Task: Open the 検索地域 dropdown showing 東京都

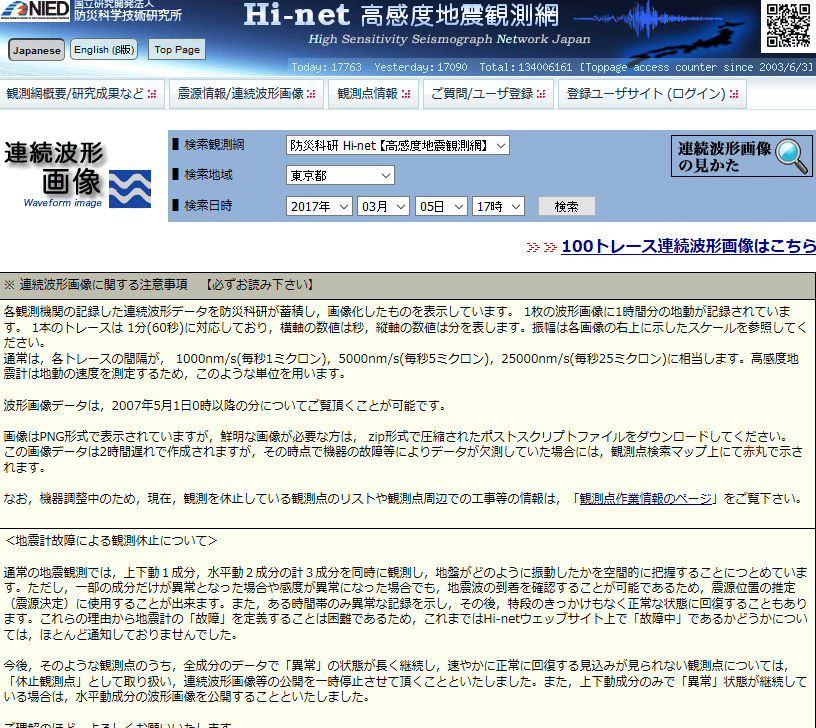Action: point(340,175)
